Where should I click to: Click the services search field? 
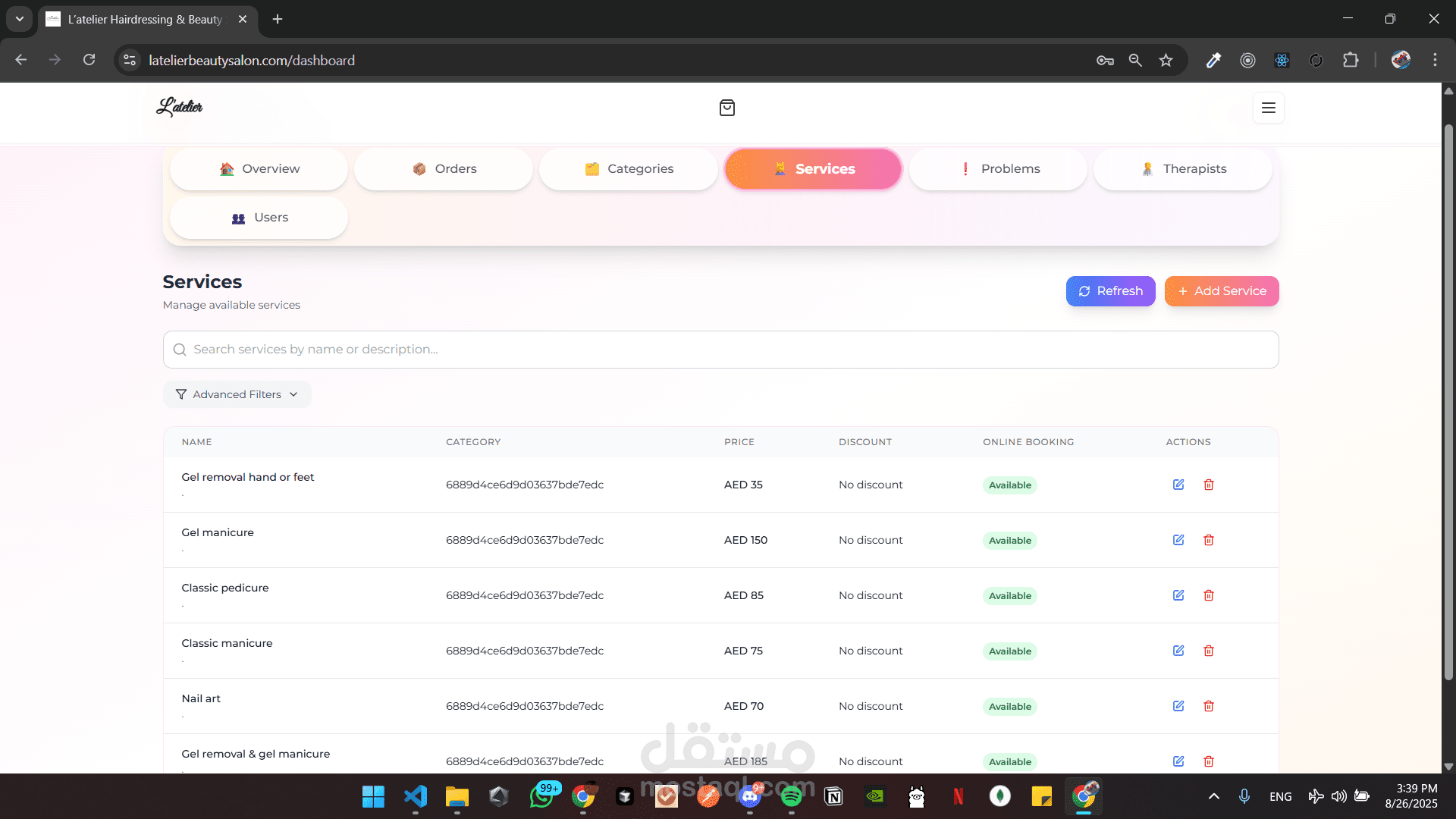[720, 350]
